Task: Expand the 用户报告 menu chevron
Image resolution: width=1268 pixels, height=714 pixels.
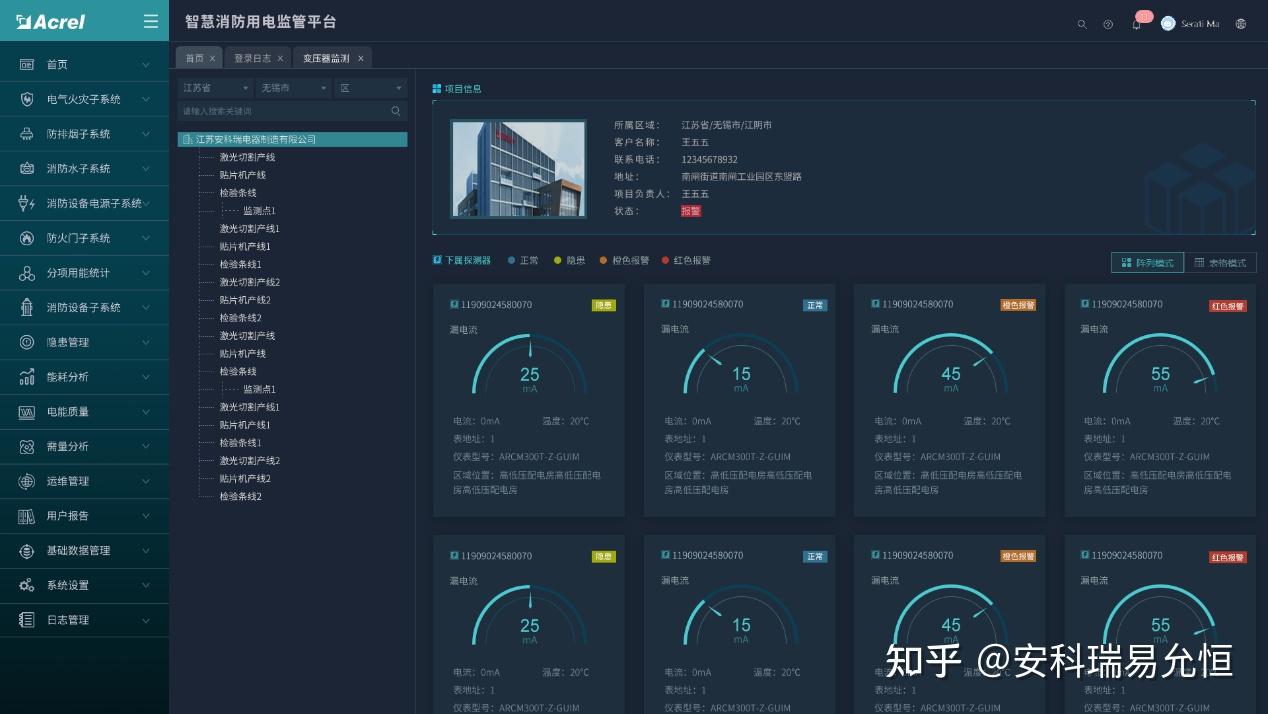Action: pyautogui.click(x=146, y=516)
